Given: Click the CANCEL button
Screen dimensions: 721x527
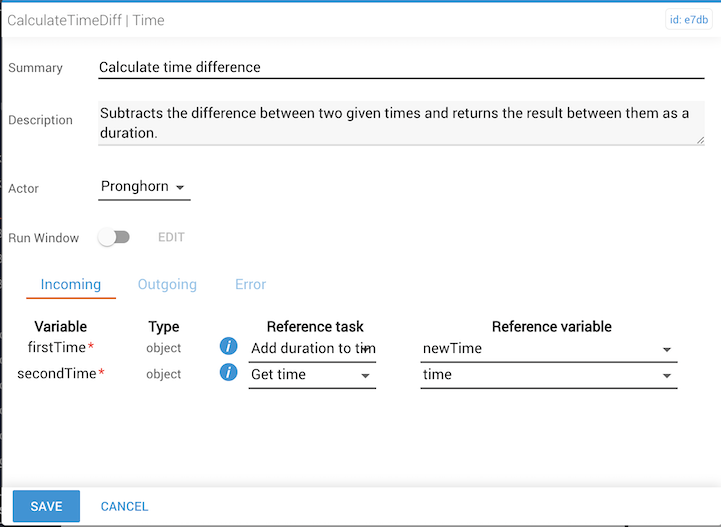Looking at the screenshot, I should [124, 506].
